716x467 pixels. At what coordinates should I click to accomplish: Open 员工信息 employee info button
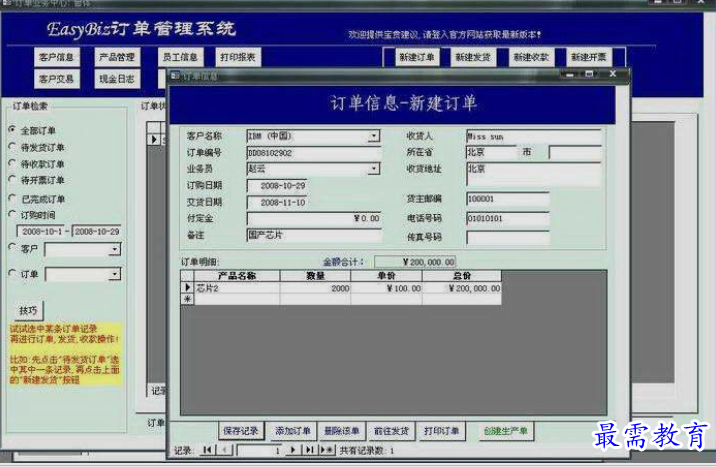pos(180,58)
